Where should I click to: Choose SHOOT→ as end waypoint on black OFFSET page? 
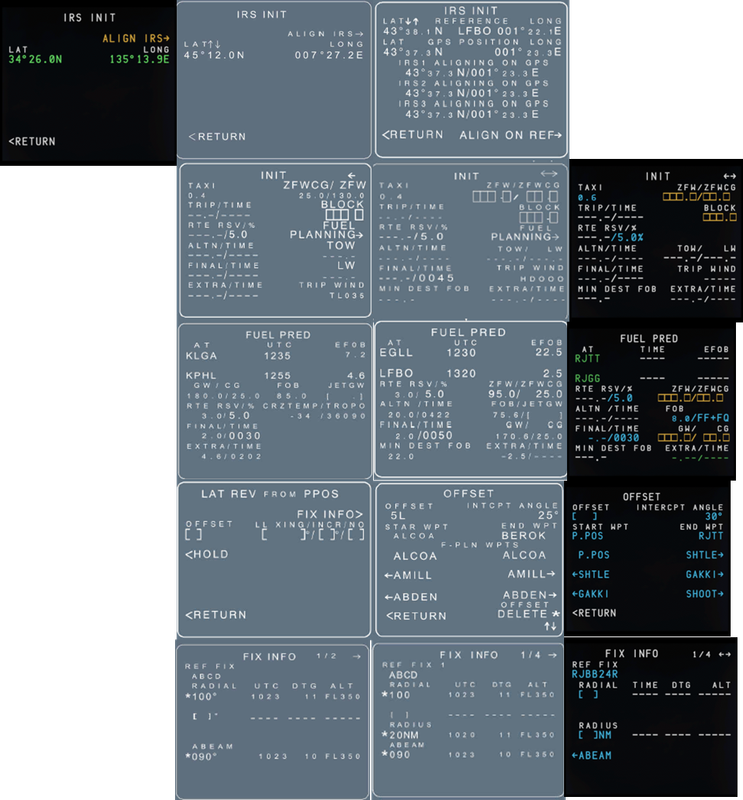coord(705,594)
